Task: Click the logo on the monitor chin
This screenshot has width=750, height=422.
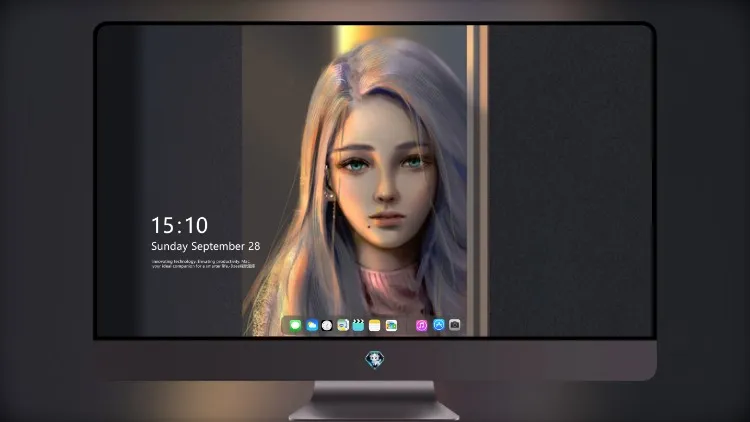Action: coord(375,359)
